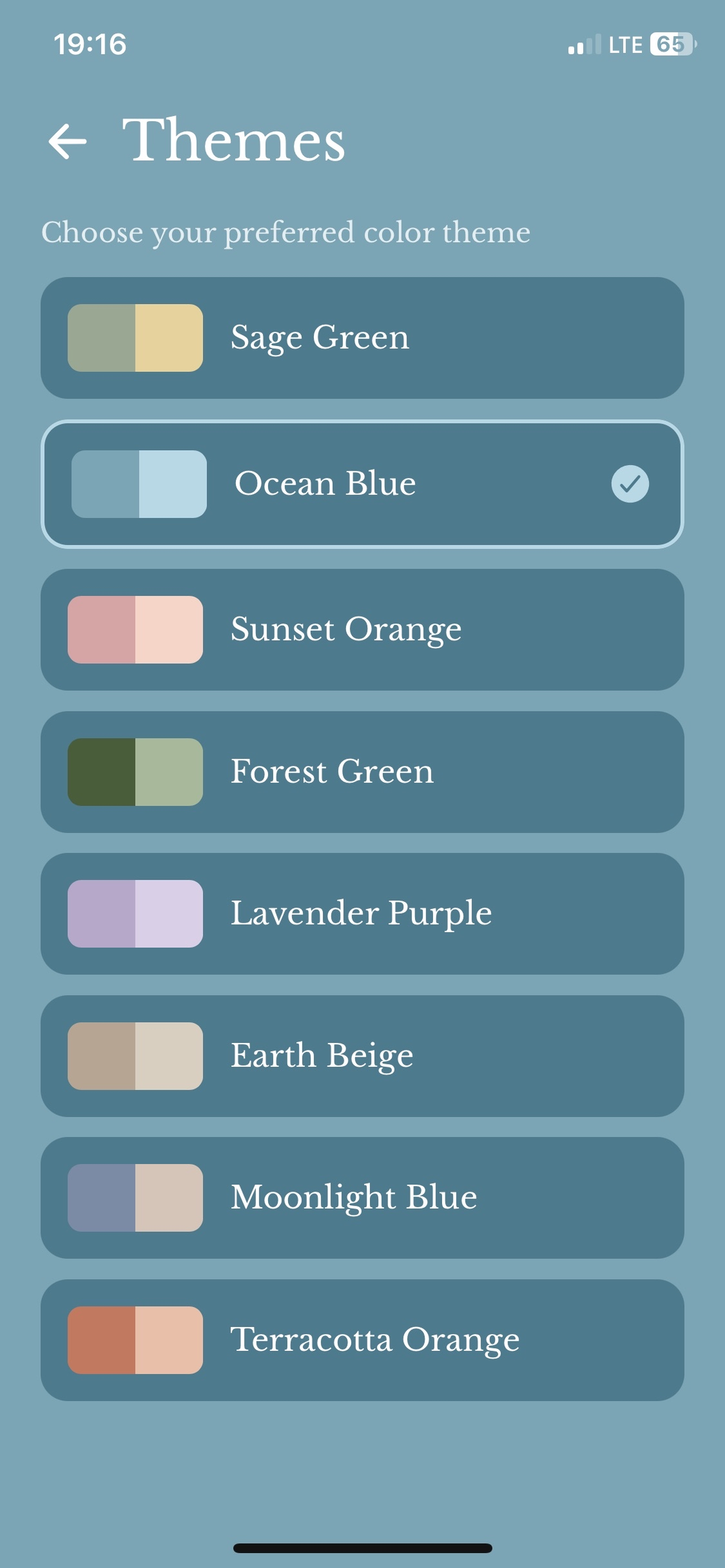Go back using the left arrow icon
This screenshot has height=1568, width=725.
tap(68, 141)
